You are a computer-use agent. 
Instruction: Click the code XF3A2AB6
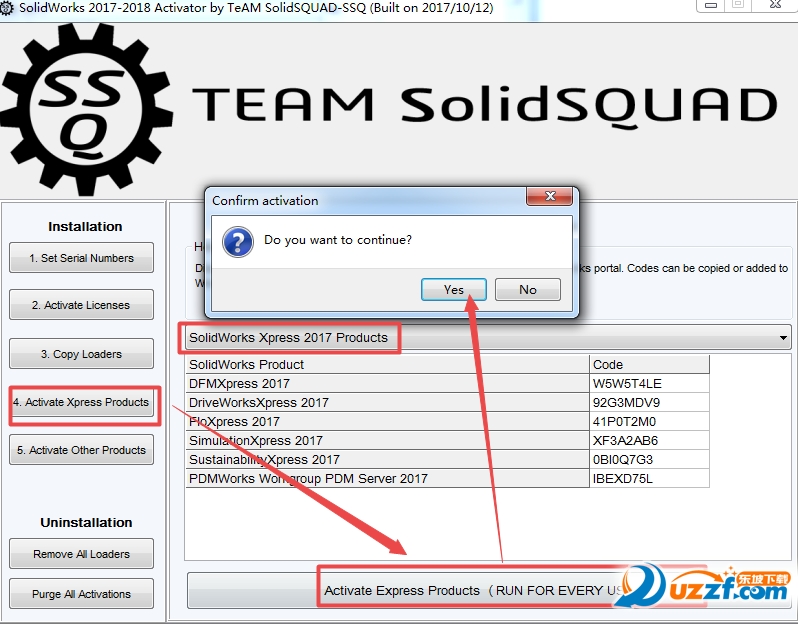click(x=625, y=440)
